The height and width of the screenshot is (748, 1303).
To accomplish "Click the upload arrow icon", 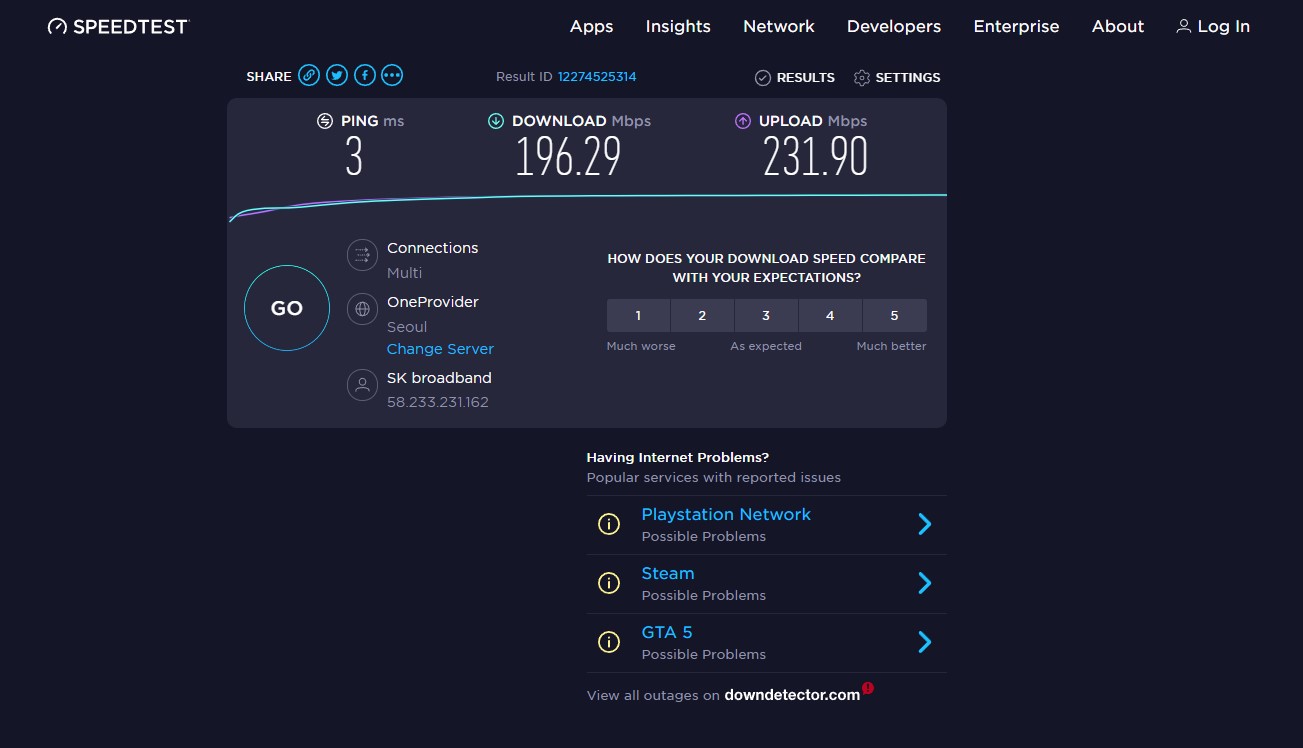I will [743, 121].
